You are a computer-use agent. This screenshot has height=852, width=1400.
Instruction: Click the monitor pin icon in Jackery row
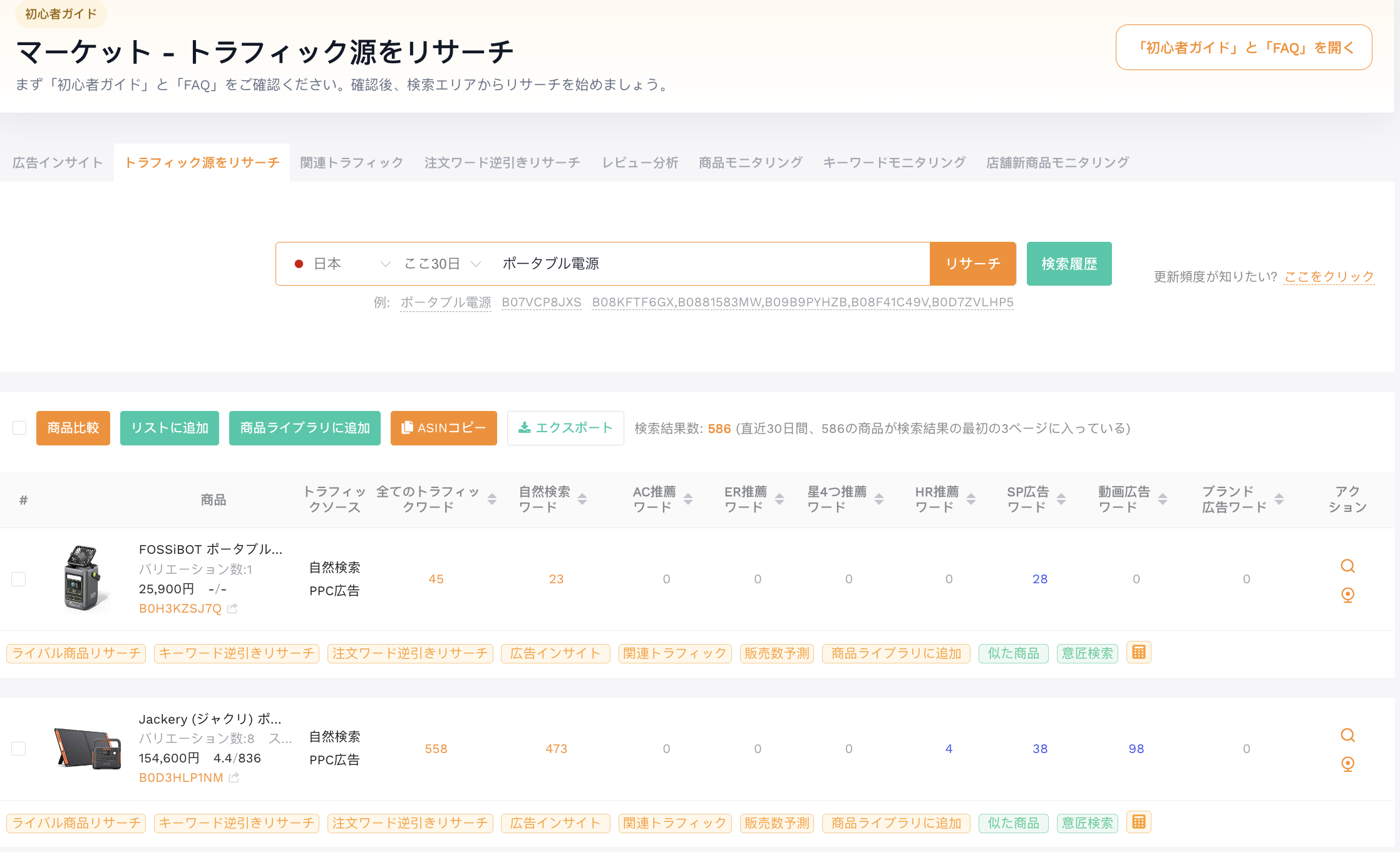tap(1347, 764)
